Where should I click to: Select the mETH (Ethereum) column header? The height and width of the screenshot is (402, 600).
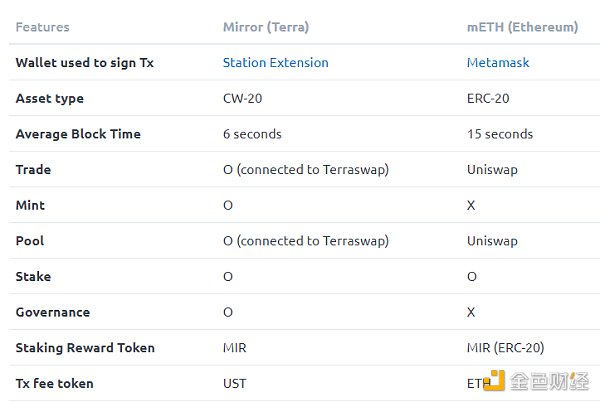(522, 27)
